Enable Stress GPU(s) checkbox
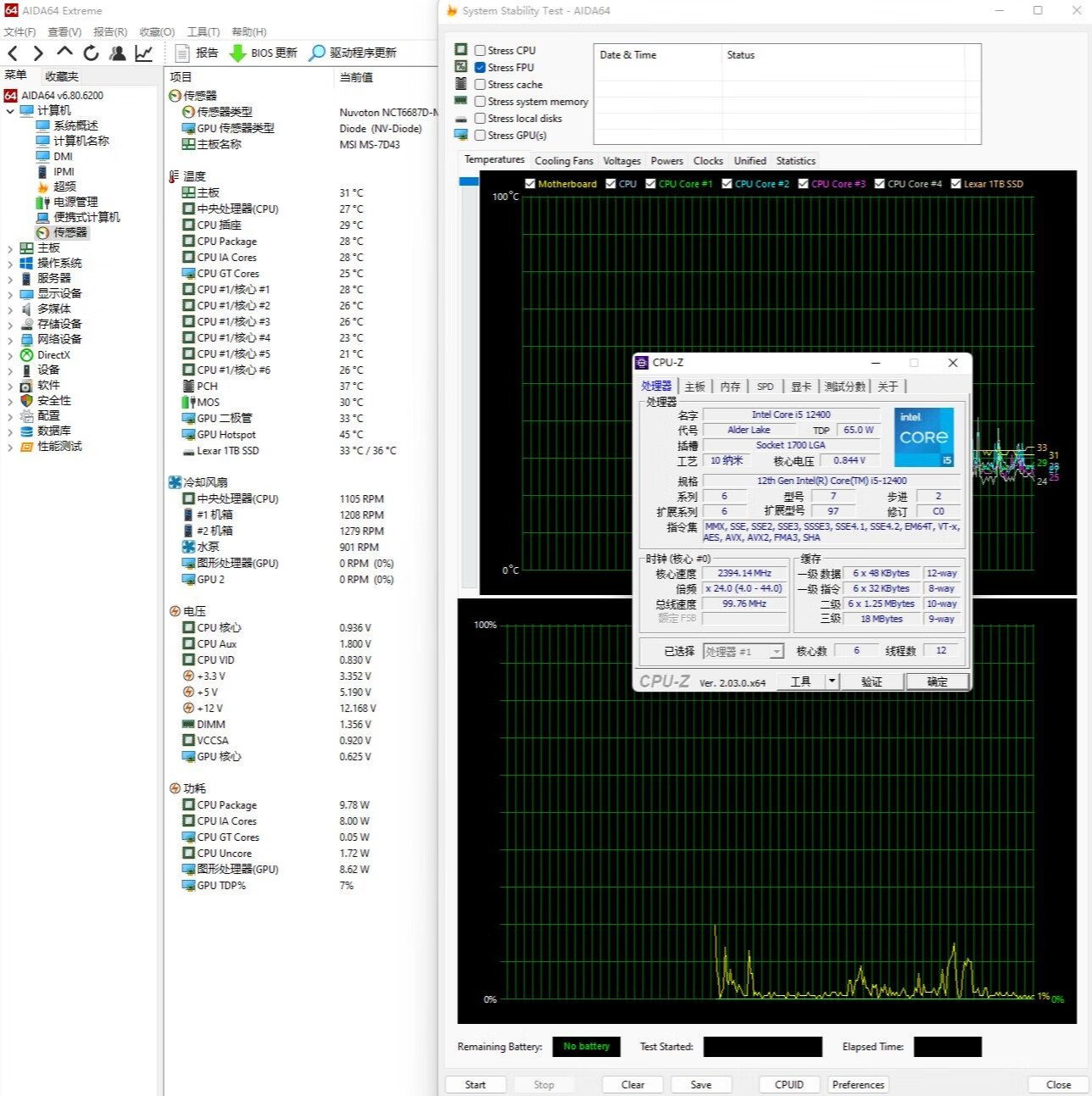1092x1096 pixels. (x=480, y=136)
